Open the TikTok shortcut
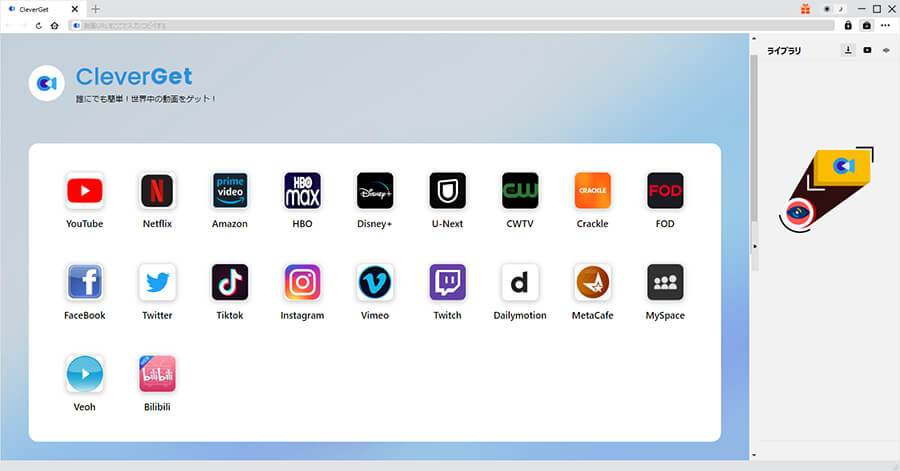900x471 pixels. point(230,282)
